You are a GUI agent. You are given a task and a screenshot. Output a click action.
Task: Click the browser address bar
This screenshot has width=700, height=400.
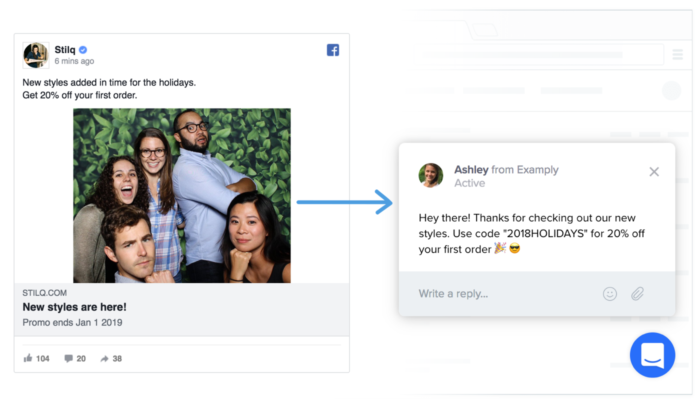[538, 54]
